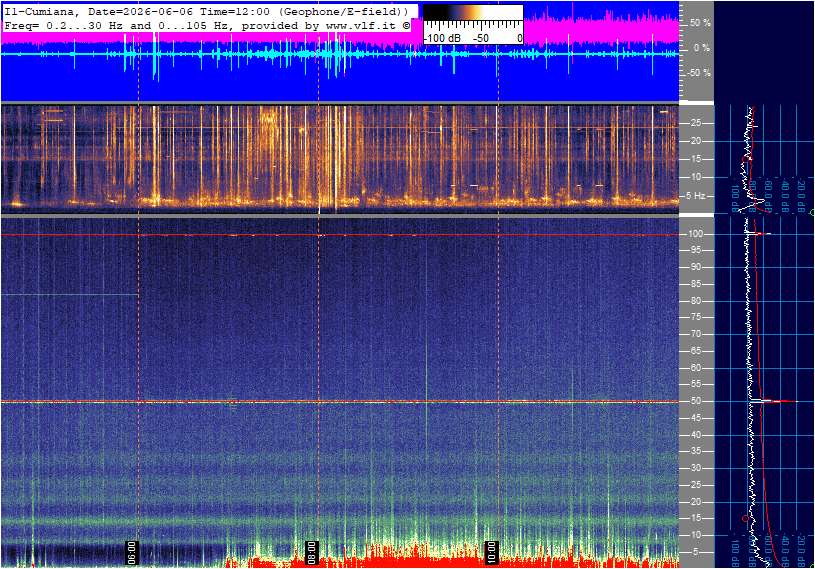Click the 90 tick on the lower frequency axis

coord(695,267)
